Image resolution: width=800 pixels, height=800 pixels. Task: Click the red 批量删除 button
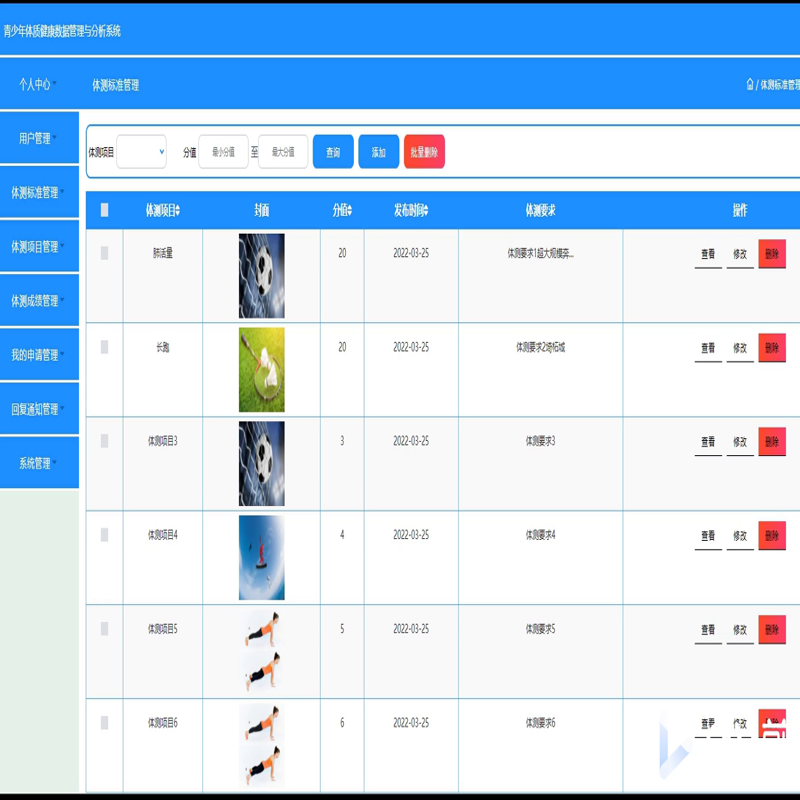click(424, 152)
